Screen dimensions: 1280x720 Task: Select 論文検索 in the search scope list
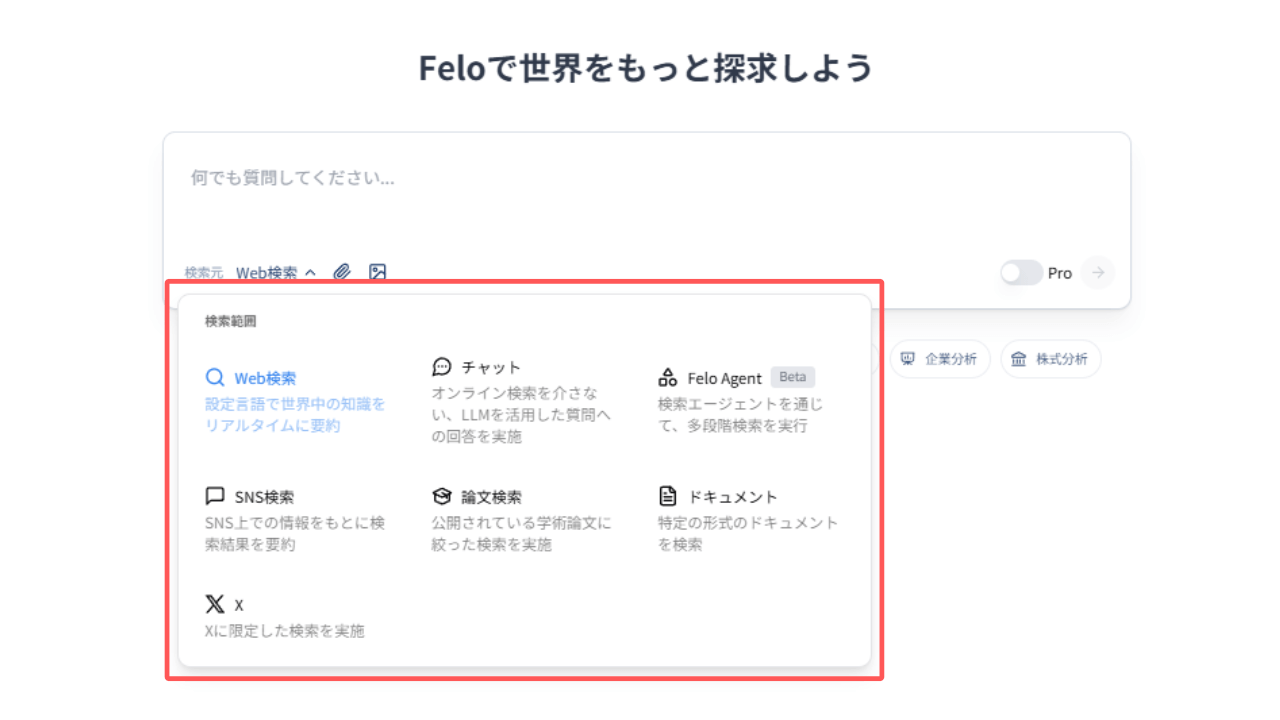pyautogui.click(x=522, y=520)
